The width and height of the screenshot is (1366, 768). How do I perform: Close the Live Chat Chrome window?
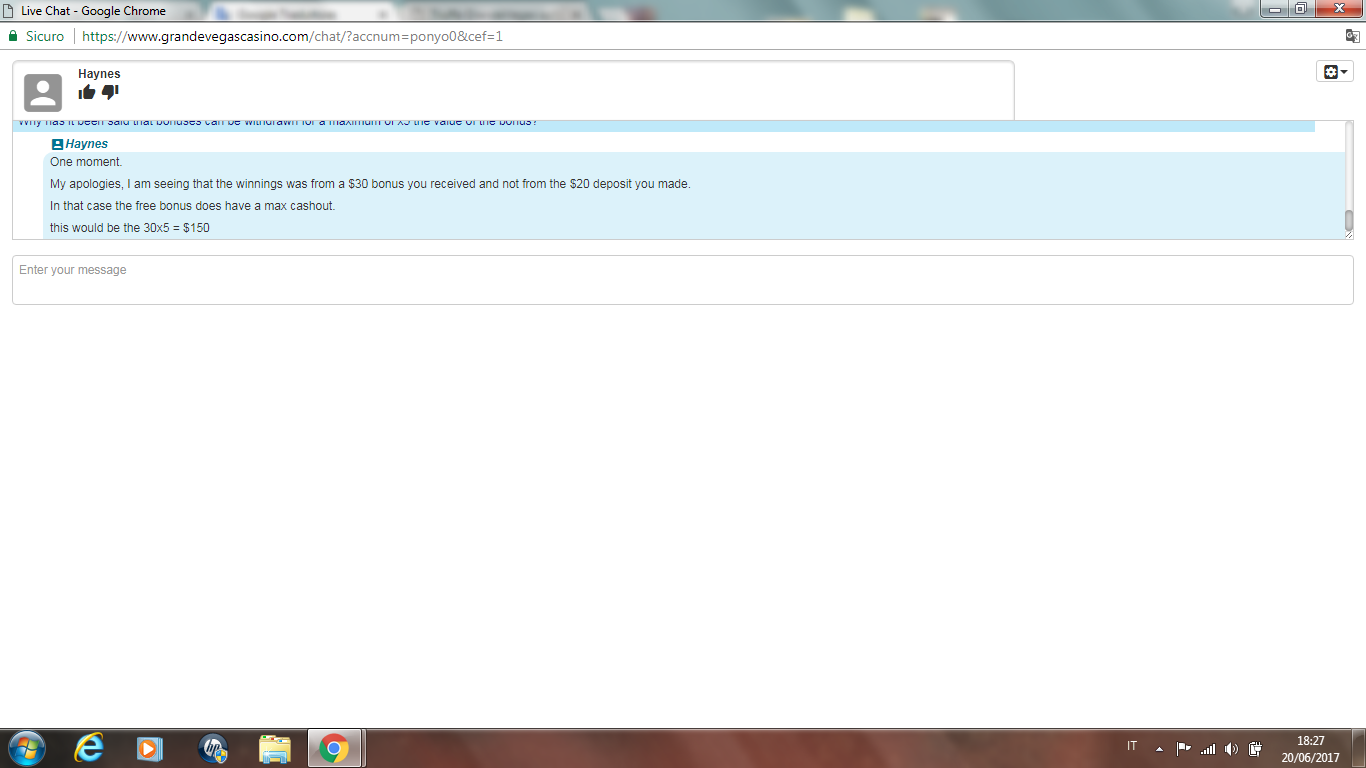pyautogui.click(x=1338, y=9)
